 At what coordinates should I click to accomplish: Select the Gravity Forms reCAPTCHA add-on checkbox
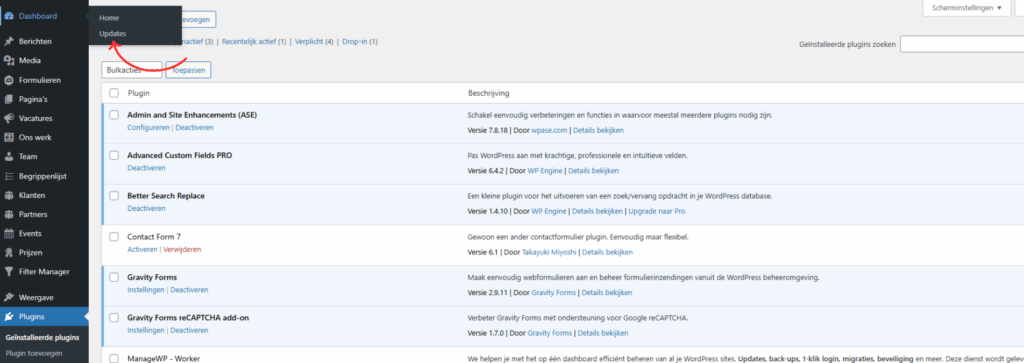114,318
